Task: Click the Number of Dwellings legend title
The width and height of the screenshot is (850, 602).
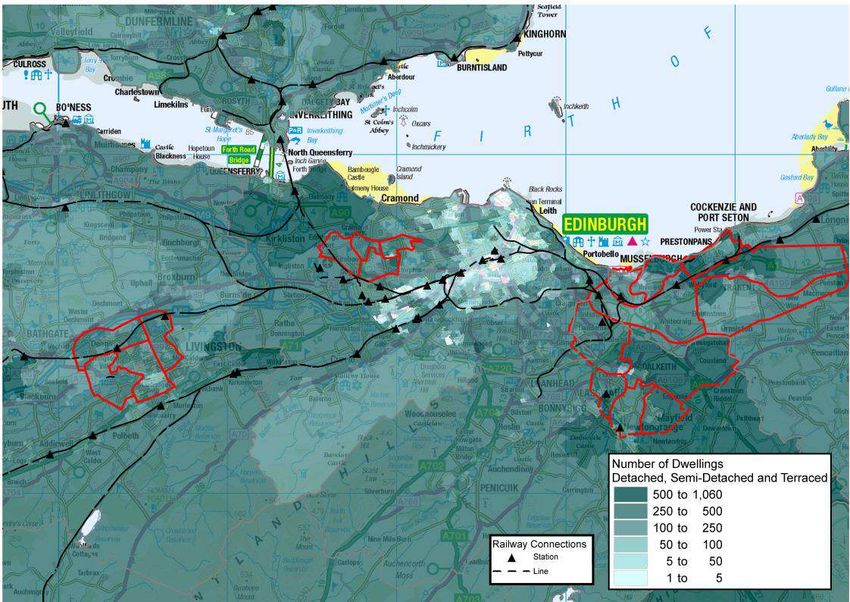Action: pos(667,464)
